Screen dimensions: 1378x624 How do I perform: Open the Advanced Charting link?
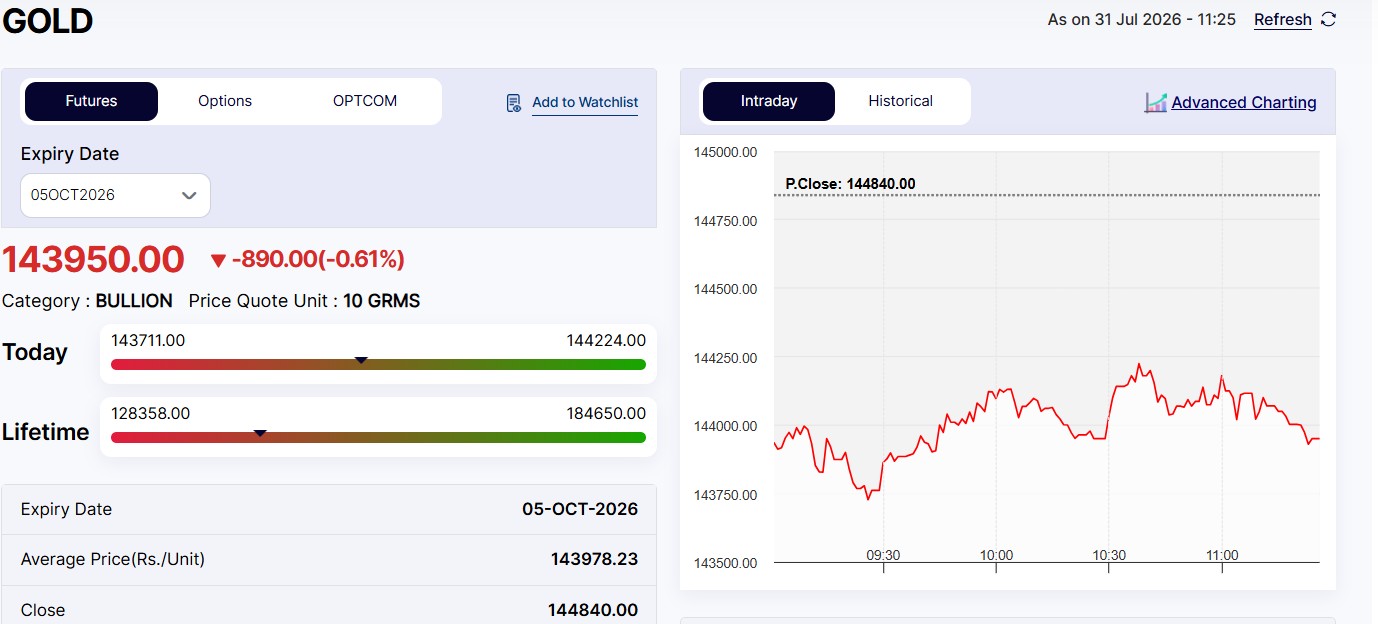pyautogui.click(x=1244, y=102)
